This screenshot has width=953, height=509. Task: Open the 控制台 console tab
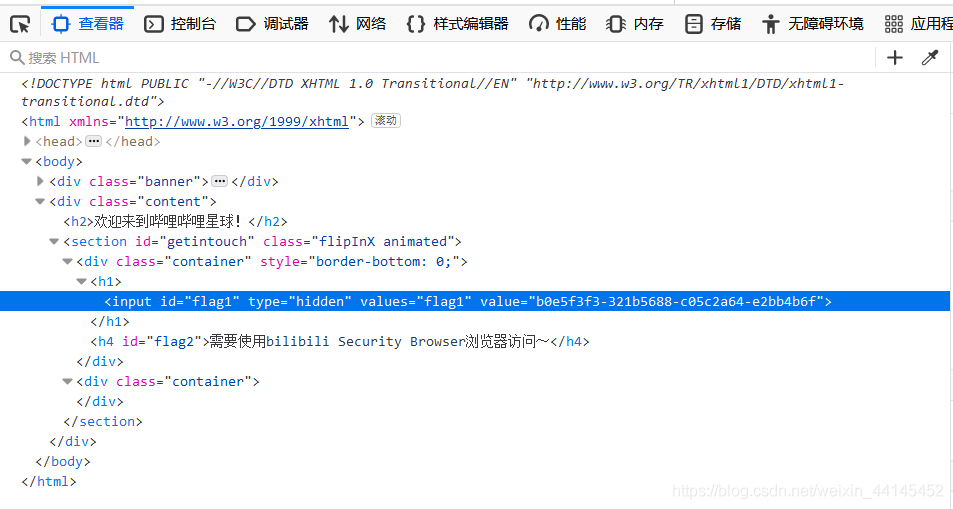coord(180,24)
